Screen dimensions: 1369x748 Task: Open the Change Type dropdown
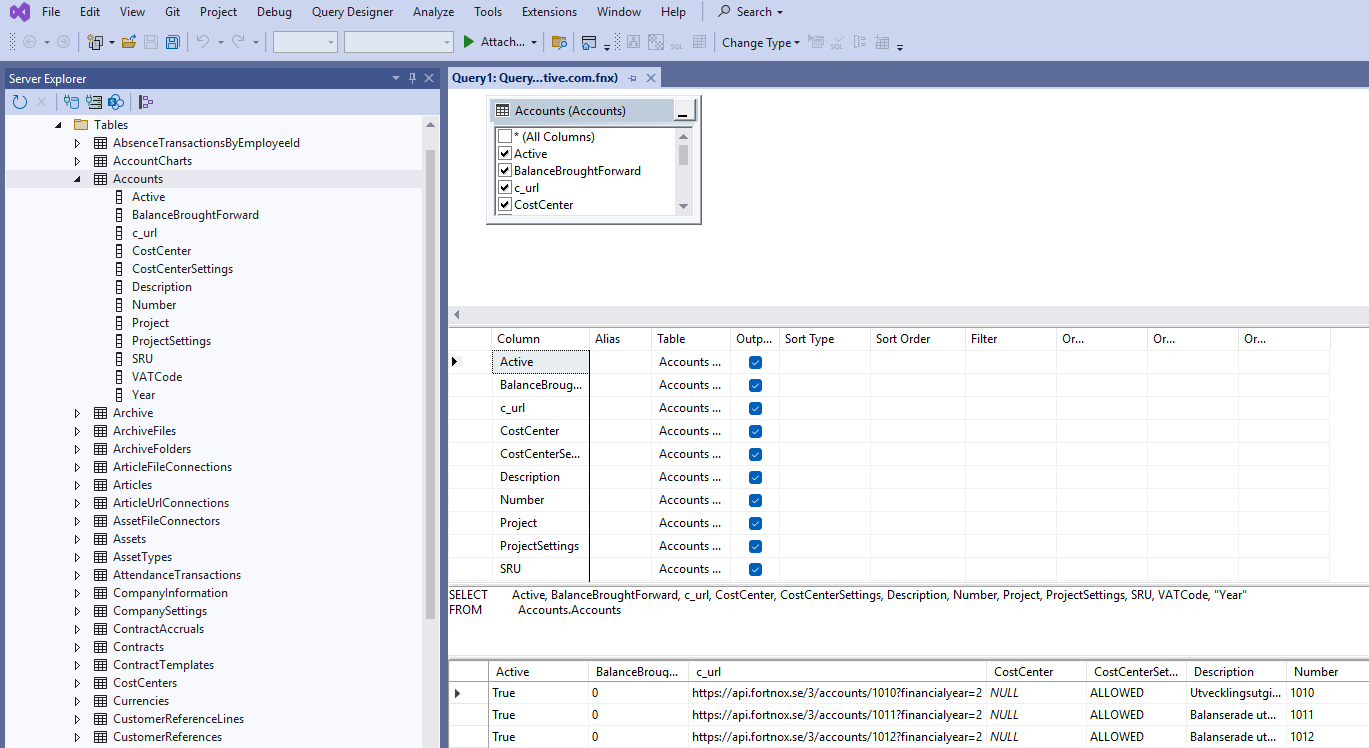click(761, 42)
